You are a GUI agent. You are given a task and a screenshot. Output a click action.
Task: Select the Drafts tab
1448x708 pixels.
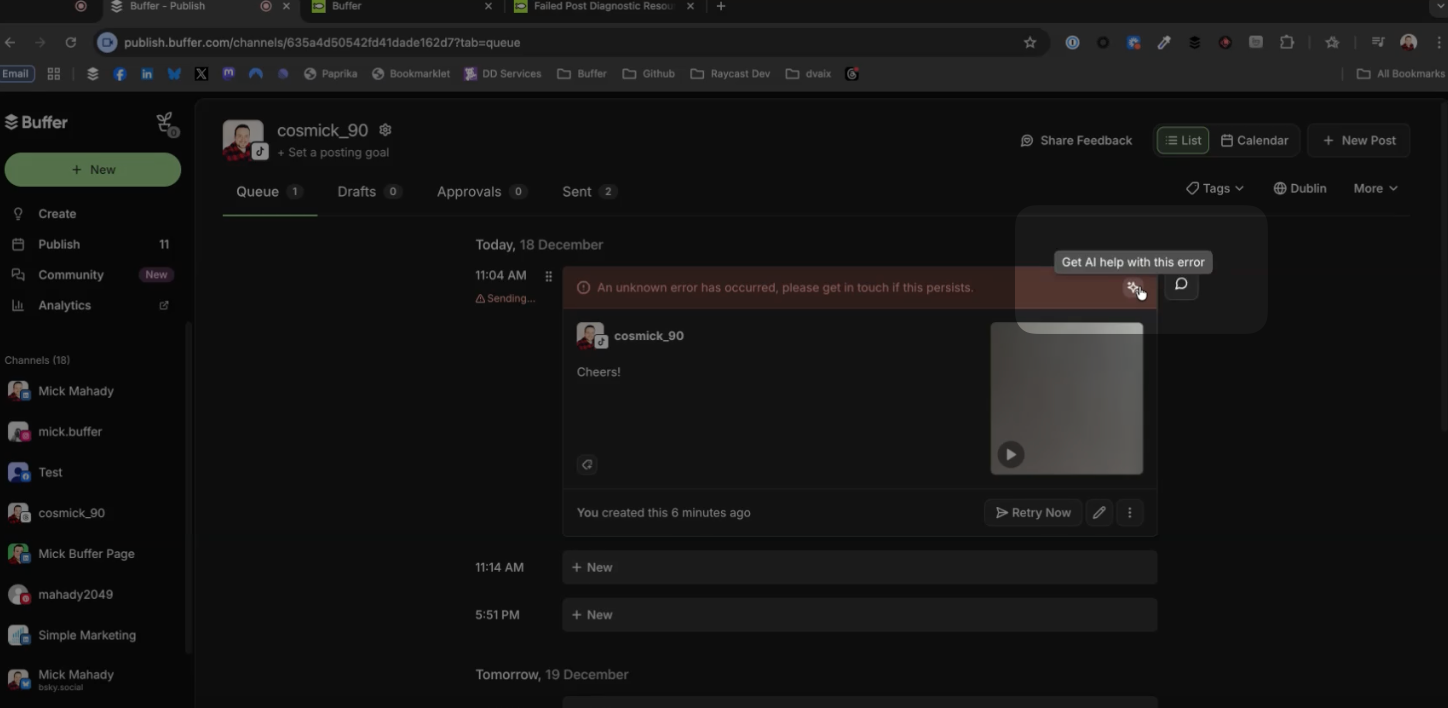point(369,192)
